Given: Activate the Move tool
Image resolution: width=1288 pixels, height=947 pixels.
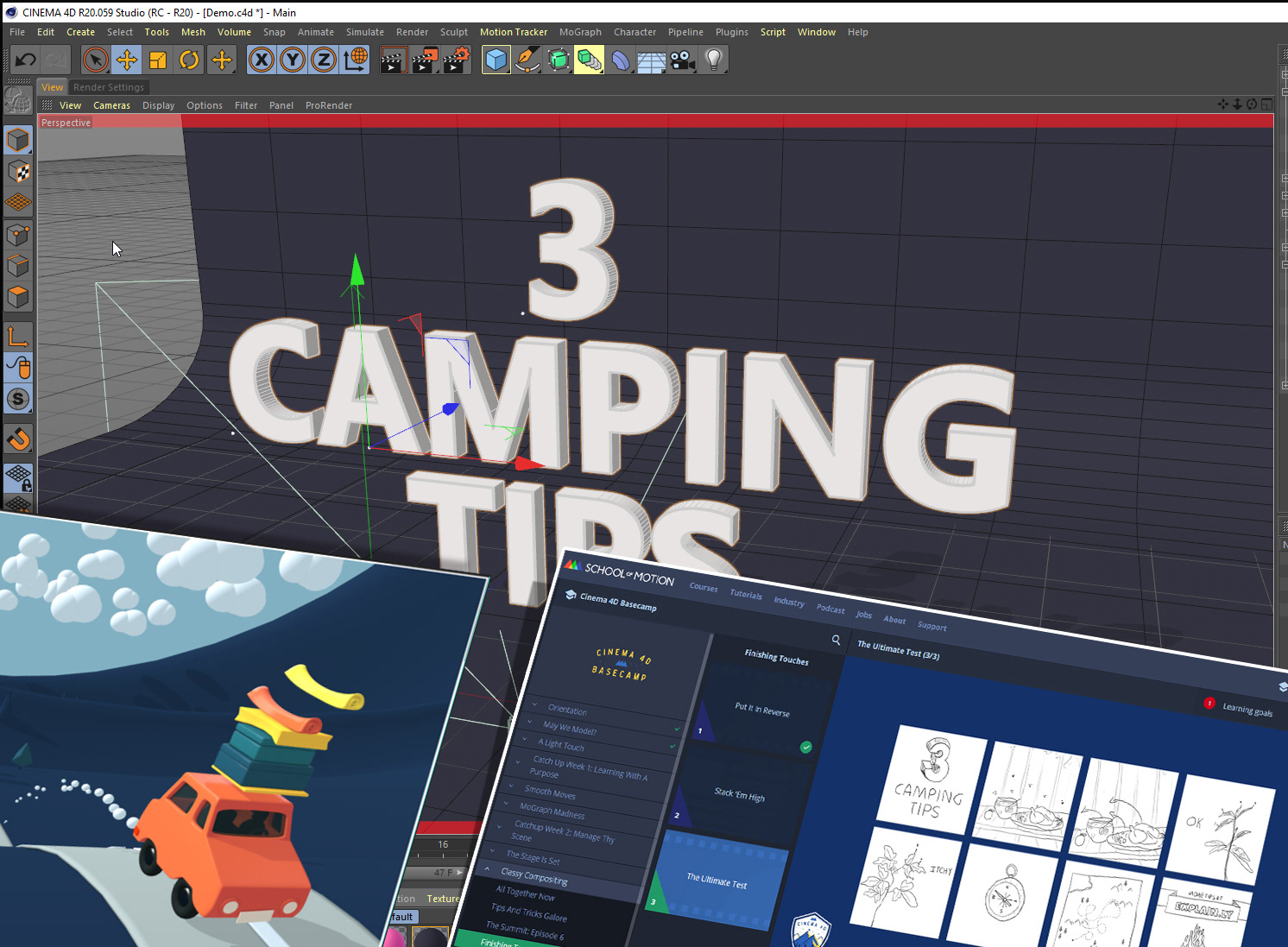Looking at the screenshot, I should click(x=127, y=60).
